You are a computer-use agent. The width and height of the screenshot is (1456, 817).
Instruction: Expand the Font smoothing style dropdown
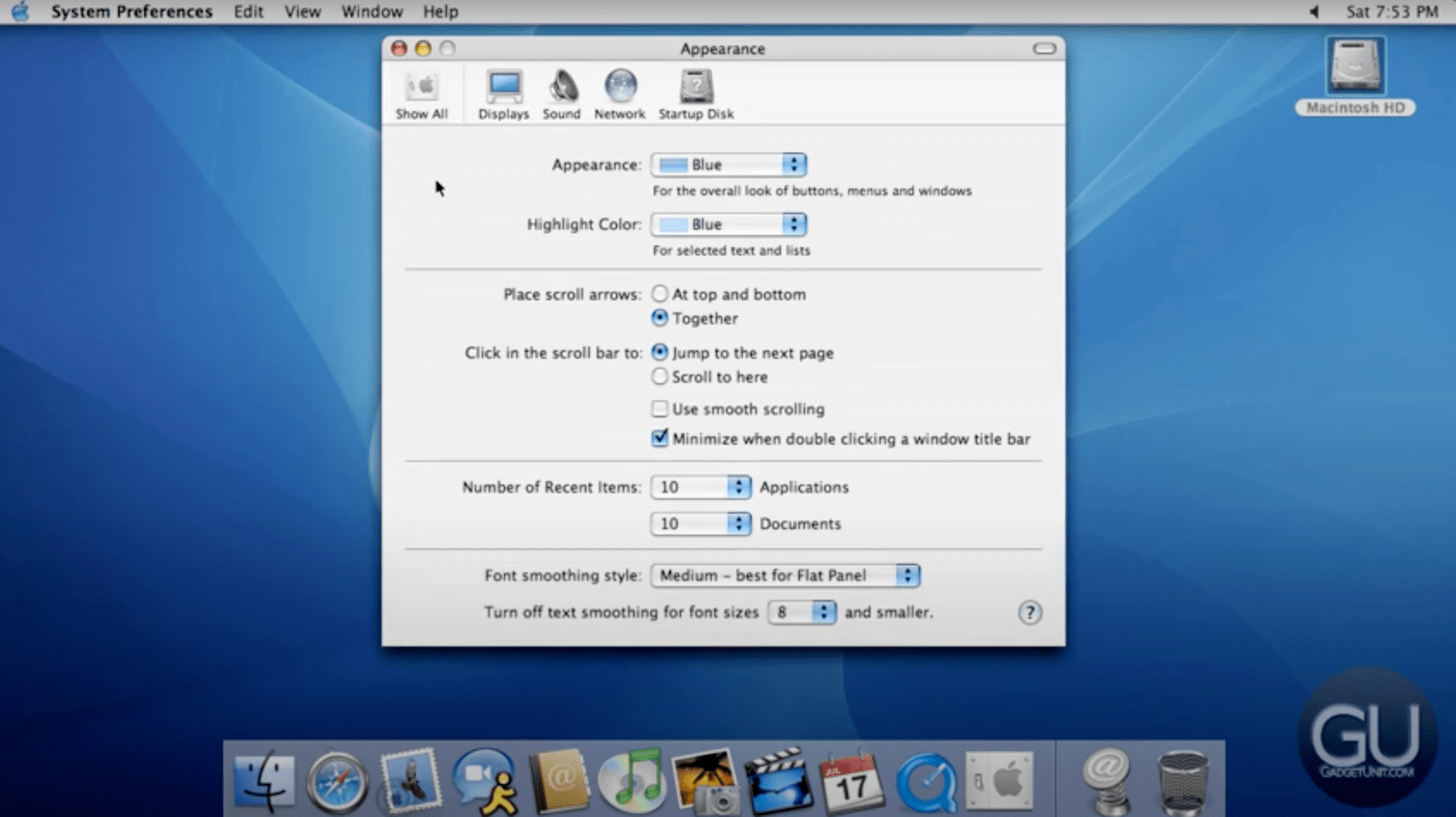(x=785, y=575)
